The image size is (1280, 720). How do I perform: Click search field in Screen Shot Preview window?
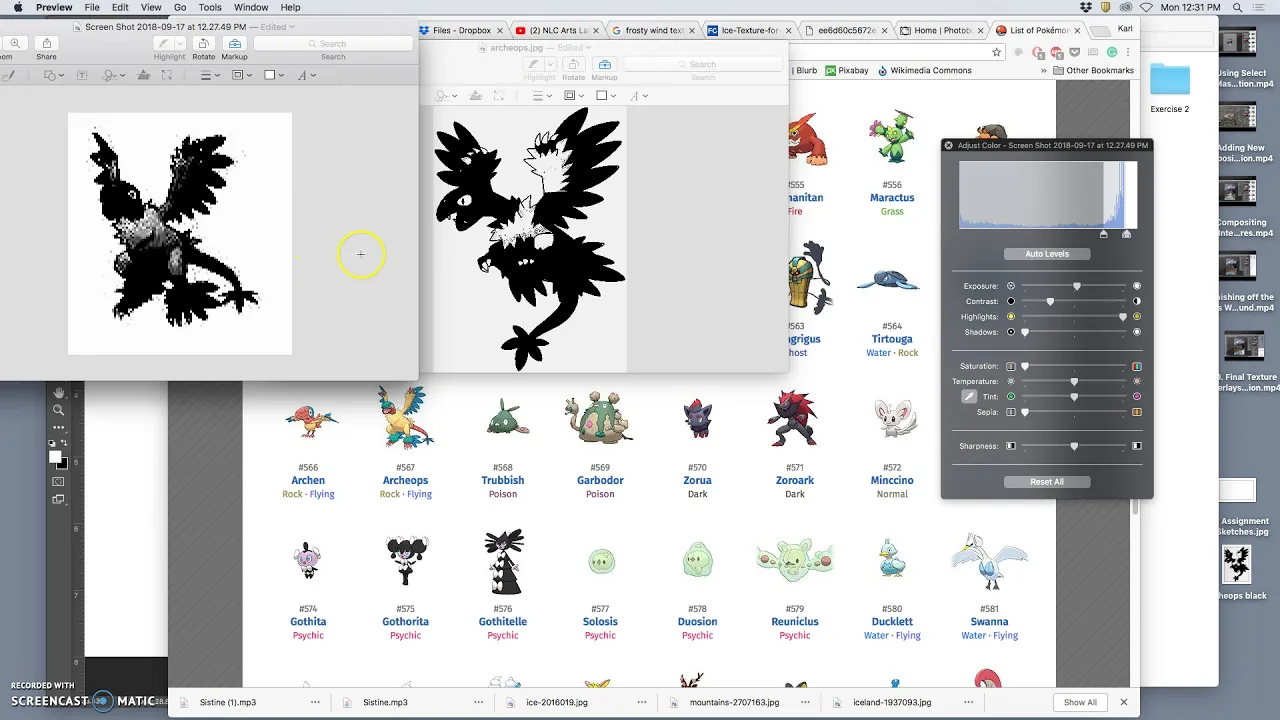click(333, 44)
